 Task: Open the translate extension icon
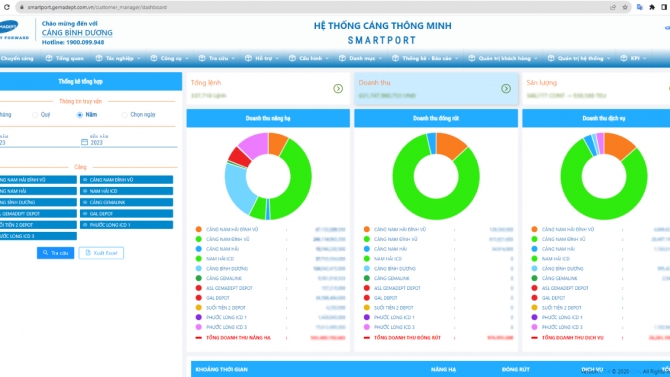pos(640,7)
